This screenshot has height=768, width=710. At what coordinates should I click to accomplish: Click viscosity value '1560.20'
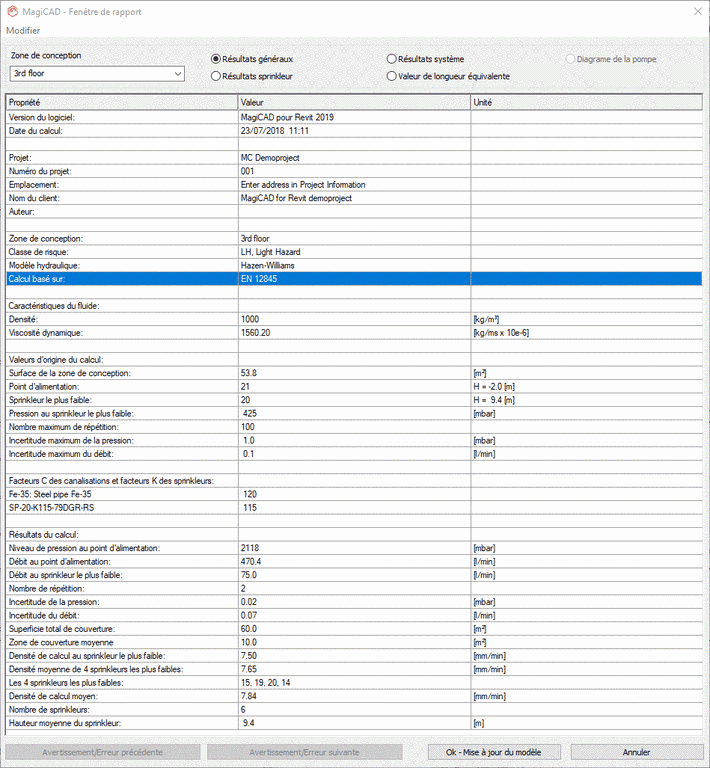pyautogui.click(x=256, y=333)
